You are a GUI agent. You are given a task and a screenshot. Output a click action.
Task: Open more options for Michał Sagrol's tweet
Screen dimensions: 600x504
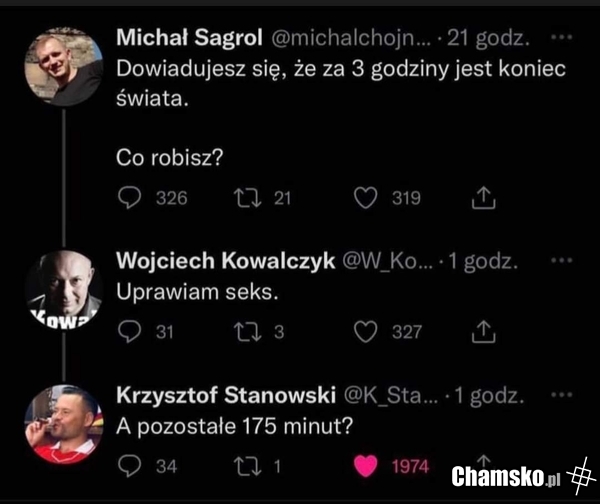click(x=561, y=37)
